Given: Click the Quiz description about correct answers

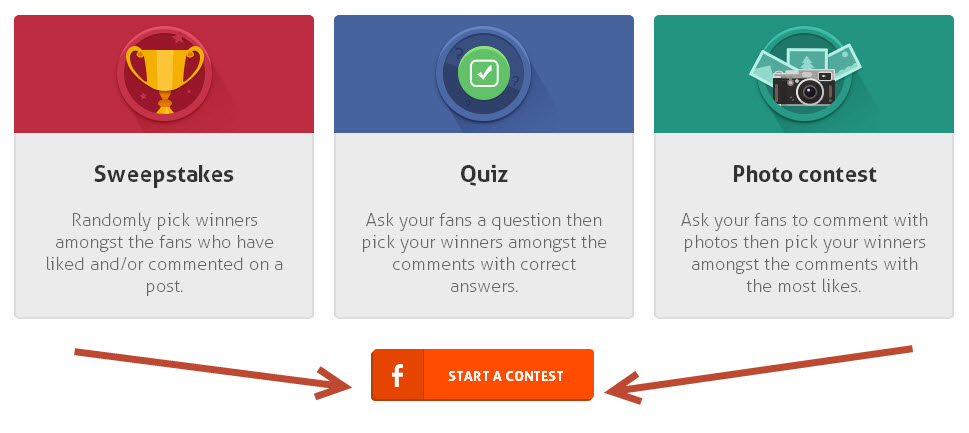Looking at the screenshot, I should [x=484, y=253].
